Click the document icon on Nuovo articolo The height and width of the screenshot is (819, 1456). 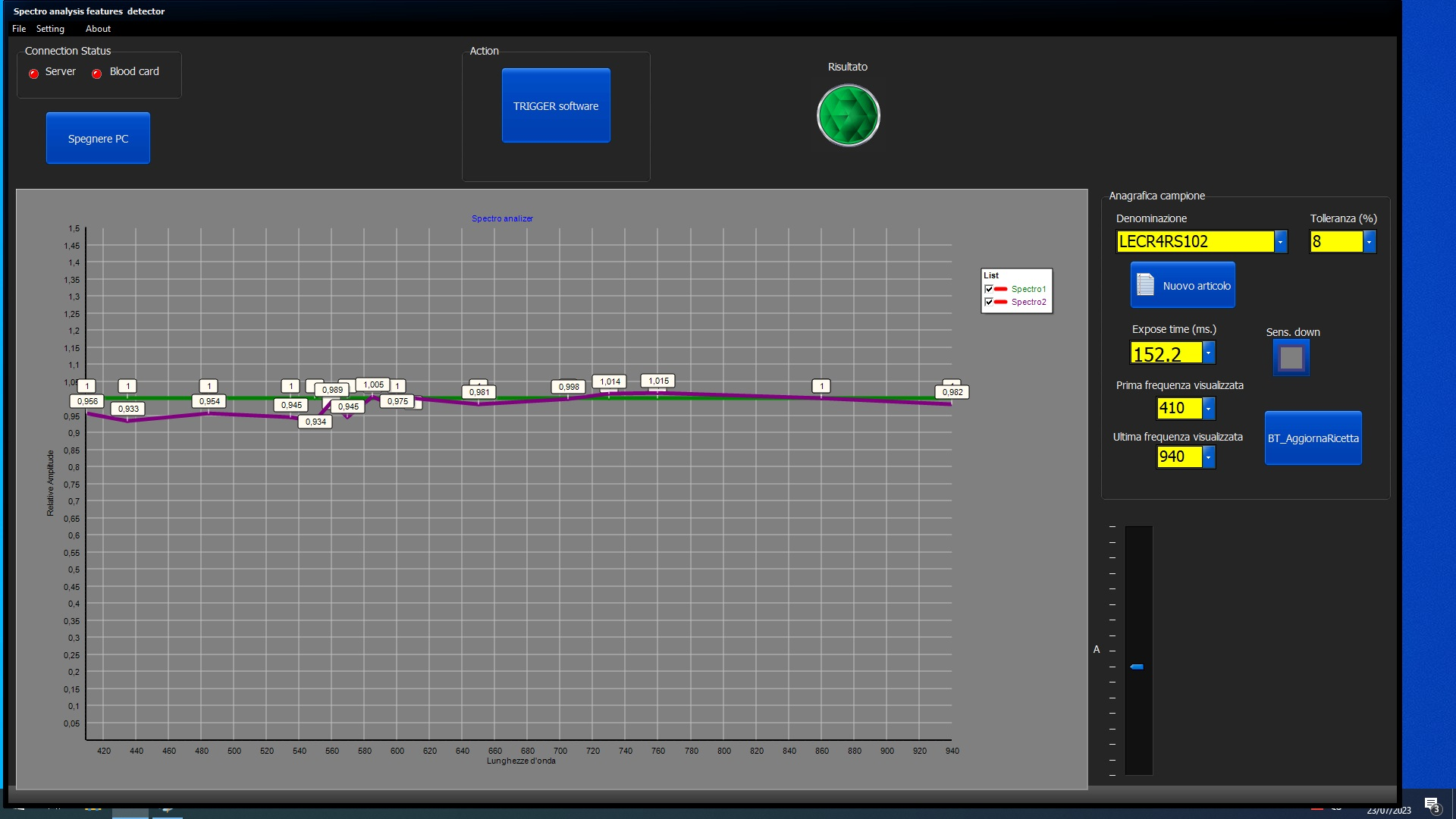1145,284
